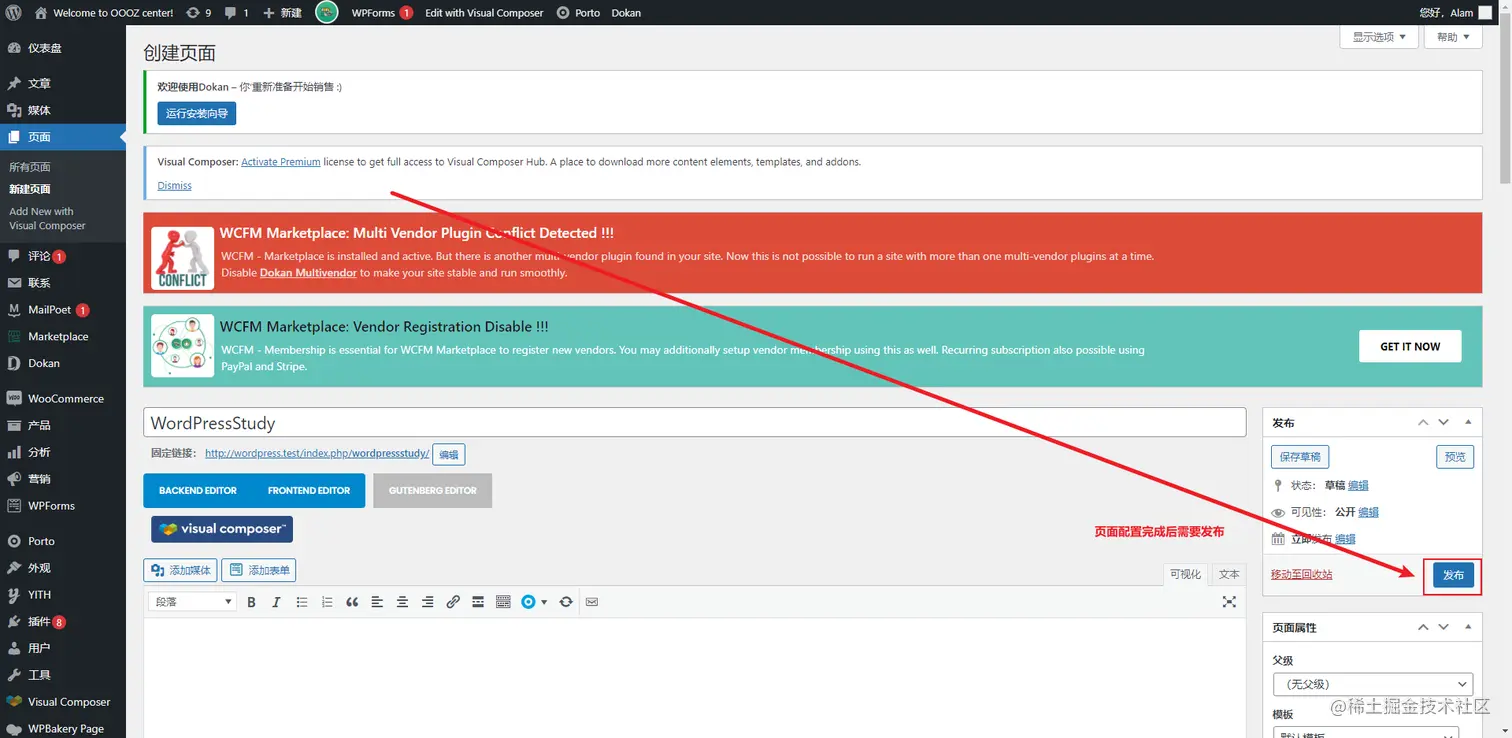Insert a bulleted list
This screenshot has height=738, width=1512.
coord(302,602)
